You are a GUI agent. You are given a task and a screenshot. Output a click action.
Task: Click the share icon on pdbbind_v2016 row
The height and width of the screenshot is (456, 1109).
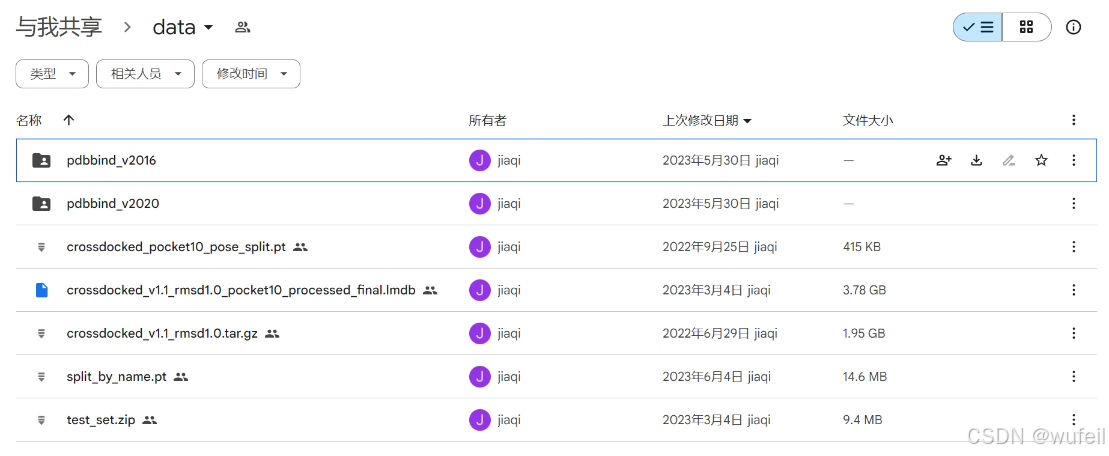coord(943,160)
